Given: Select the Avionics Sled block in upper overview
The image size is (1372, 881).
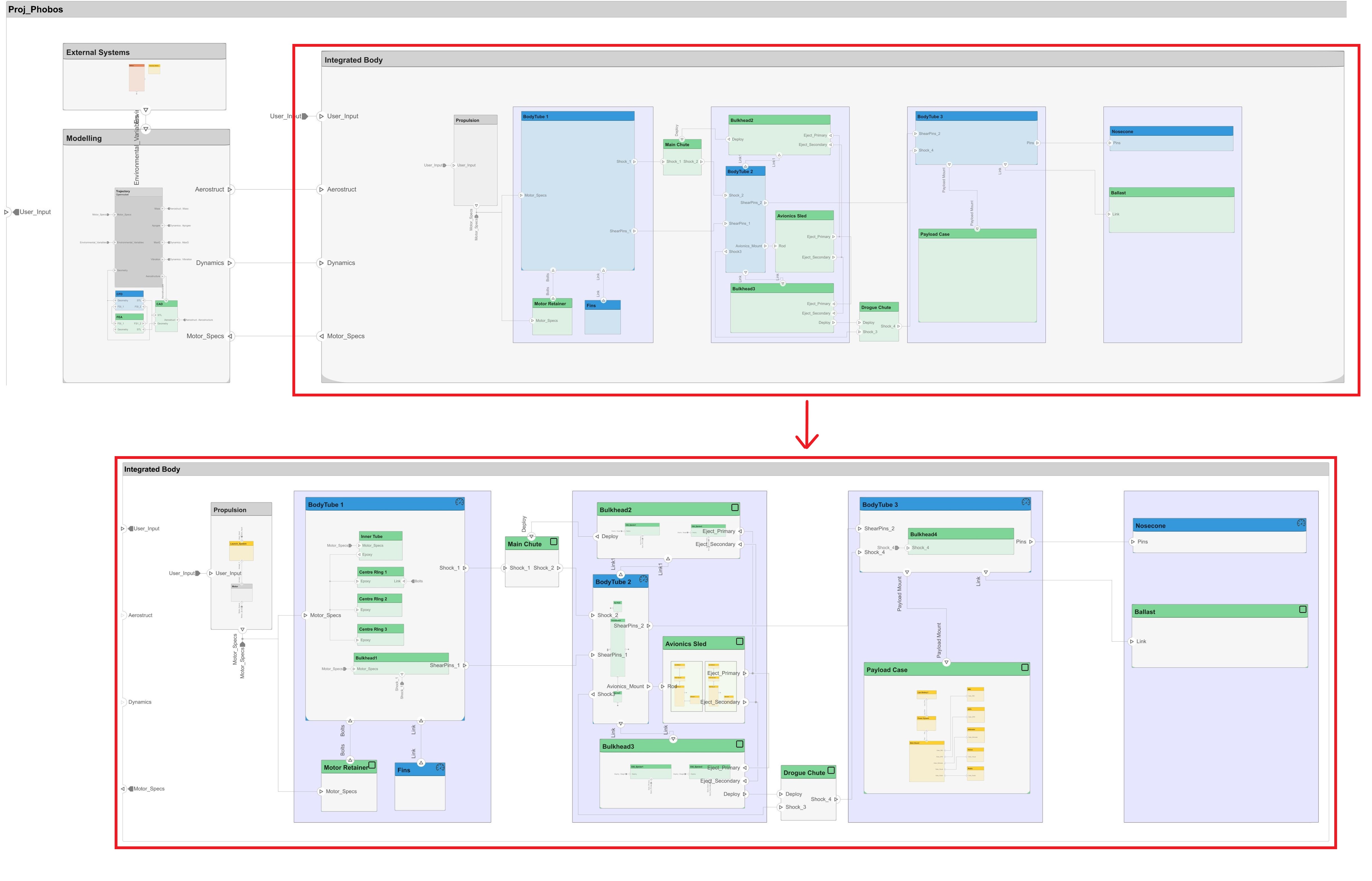Looking at the screenshot, I should coord(804,241).
